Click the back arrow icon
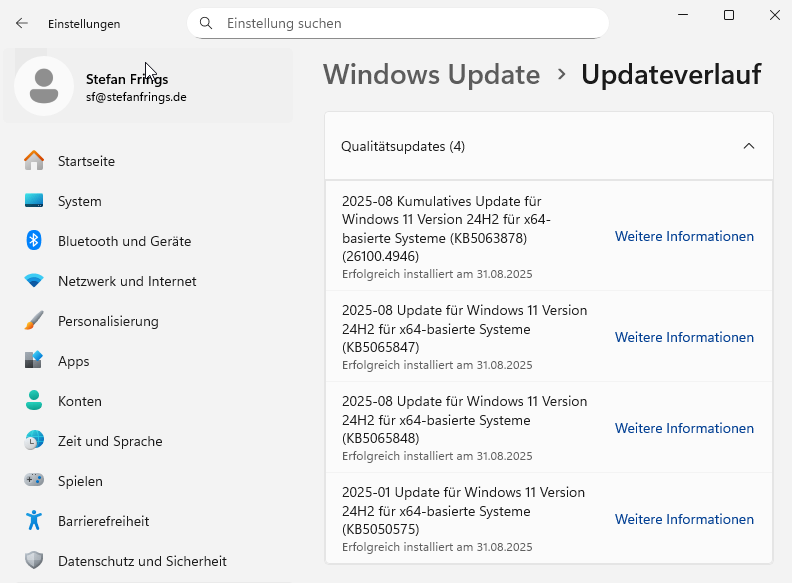The width and height of the screenshot is (792, 583). pos(22,23)
